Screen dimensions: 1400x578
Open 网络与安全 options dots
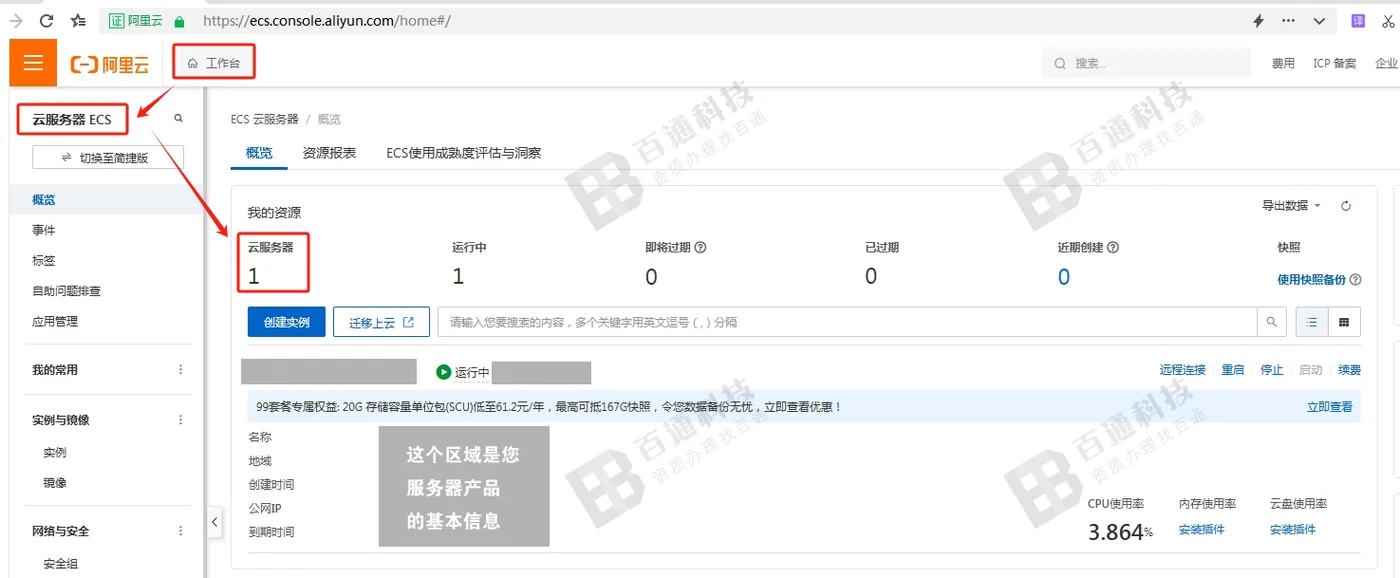coord(181,531)
